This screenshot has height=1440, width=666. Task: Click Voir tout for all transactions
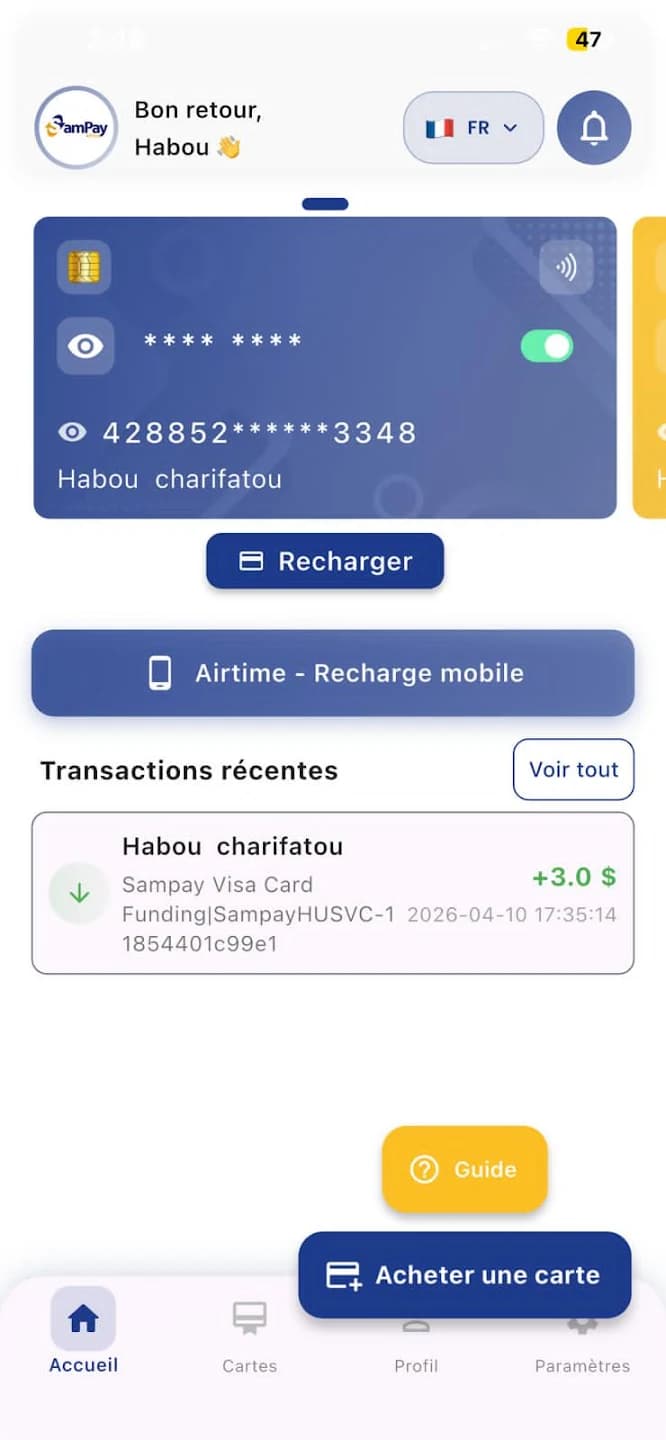point(574,769)
